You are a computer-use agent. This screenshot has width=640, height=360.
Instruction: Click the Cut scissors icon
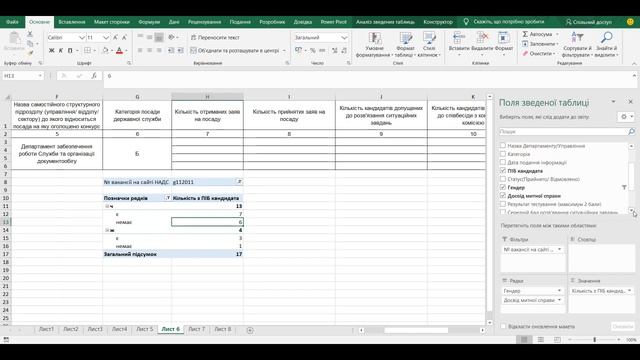click(x=30, y=34)
